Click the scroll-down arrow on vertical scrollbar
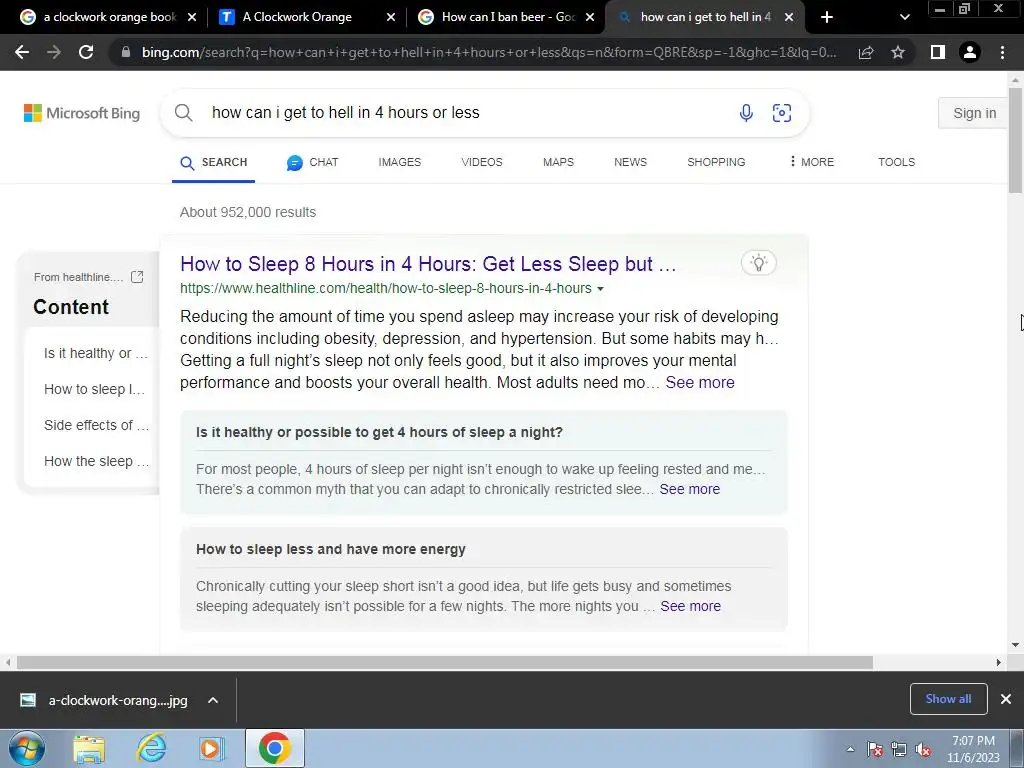 click(1015, 645)
